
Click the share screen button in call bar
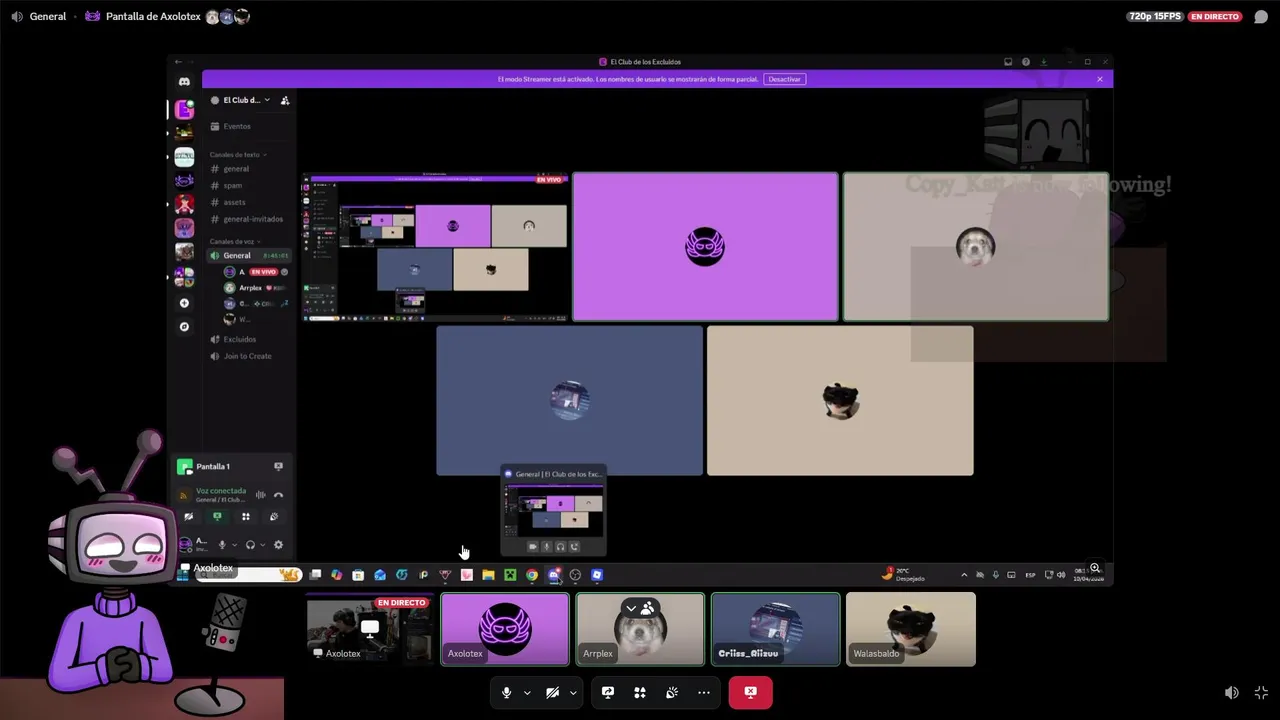tap(607, 692)
